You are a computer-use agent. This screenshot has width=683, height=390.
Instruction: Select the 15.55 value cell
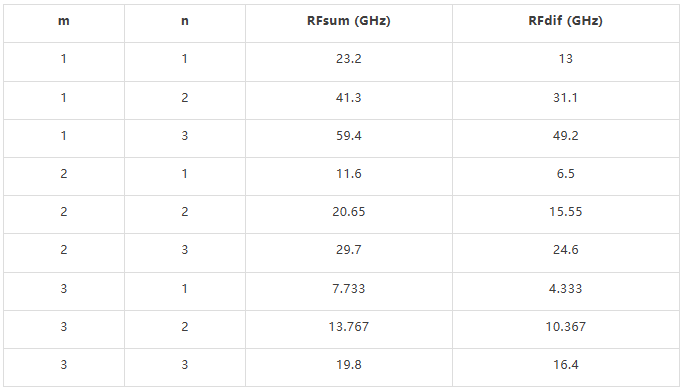pyautogui.click(x=565, y=211)
